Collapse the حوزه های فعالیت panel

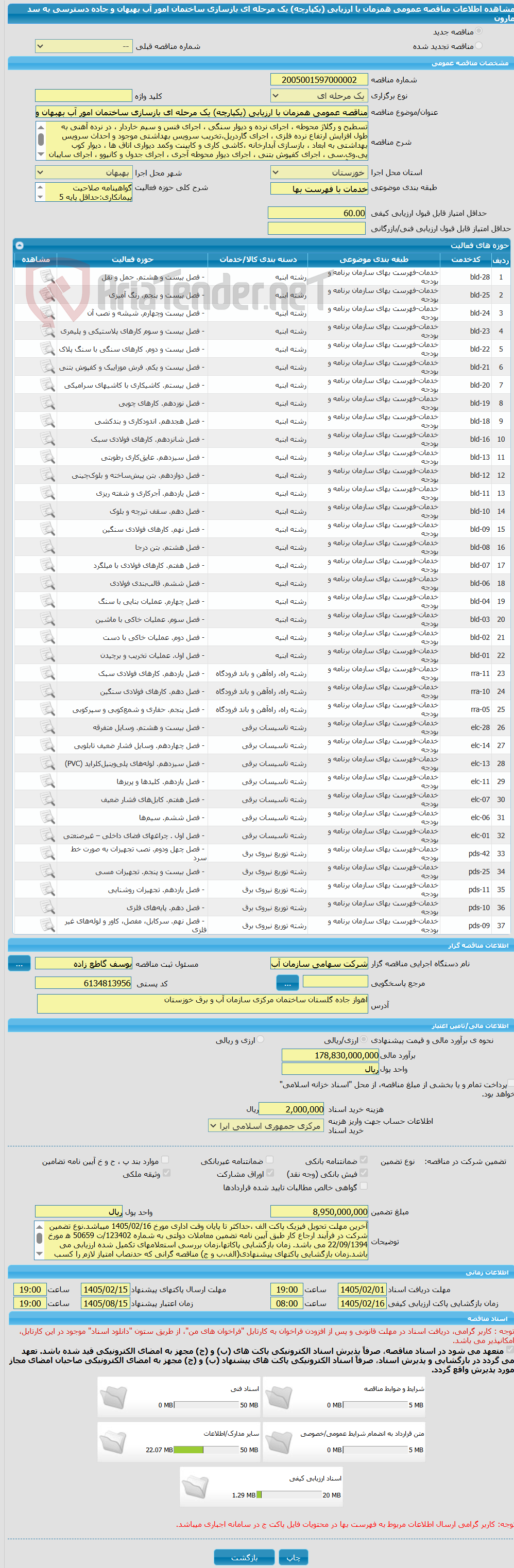coord(19,246)
